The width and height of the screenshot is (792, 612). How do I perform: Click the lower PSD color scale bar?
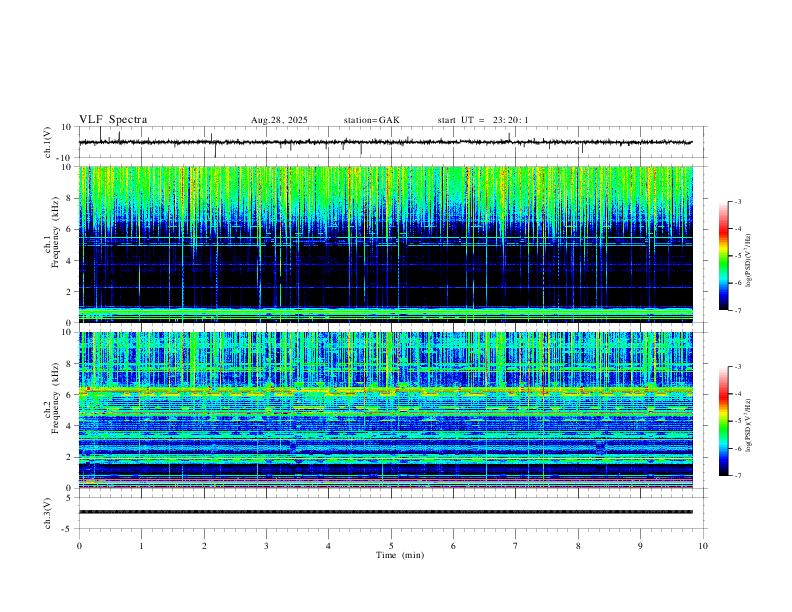pyautogui.click(x=724, y=421)
